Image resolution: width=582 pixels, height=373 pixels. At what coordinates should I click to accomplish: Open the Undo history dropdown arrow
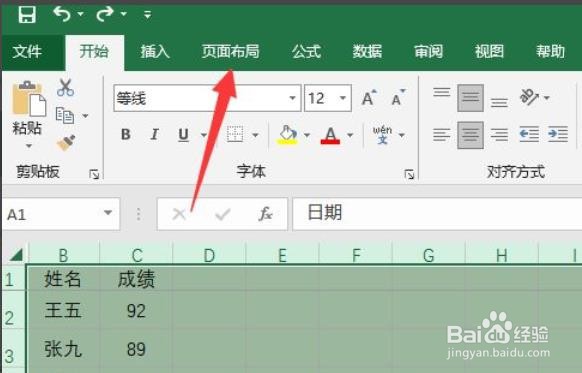click(x=81, y=14)
